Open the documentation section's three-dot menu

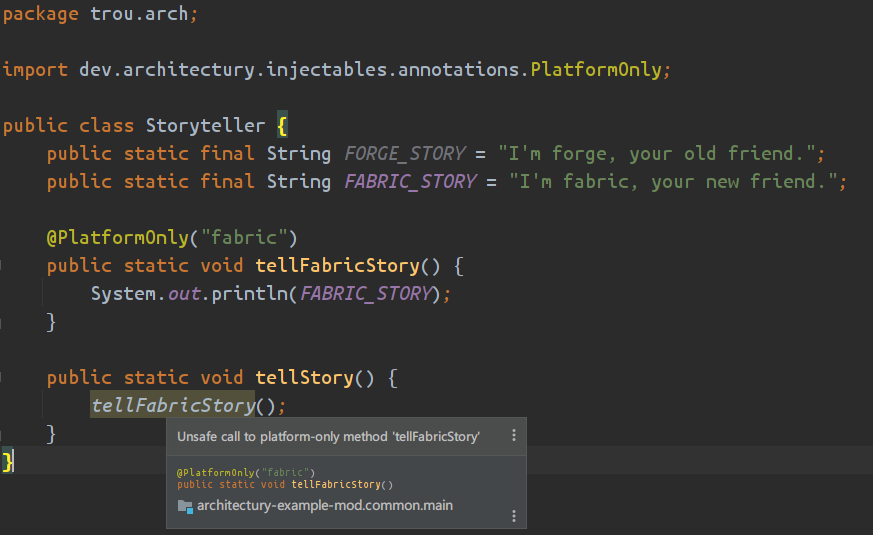(514, 516)
